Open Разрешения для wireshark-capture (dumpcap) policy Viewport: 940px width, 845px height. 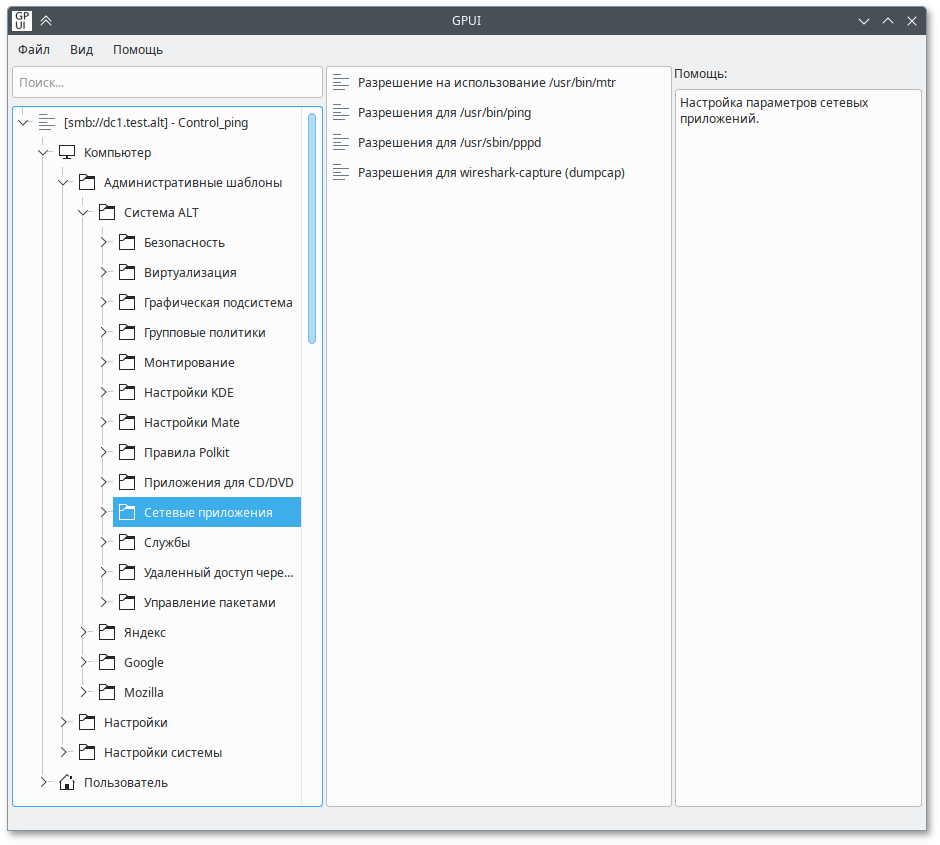coord(490,172)
